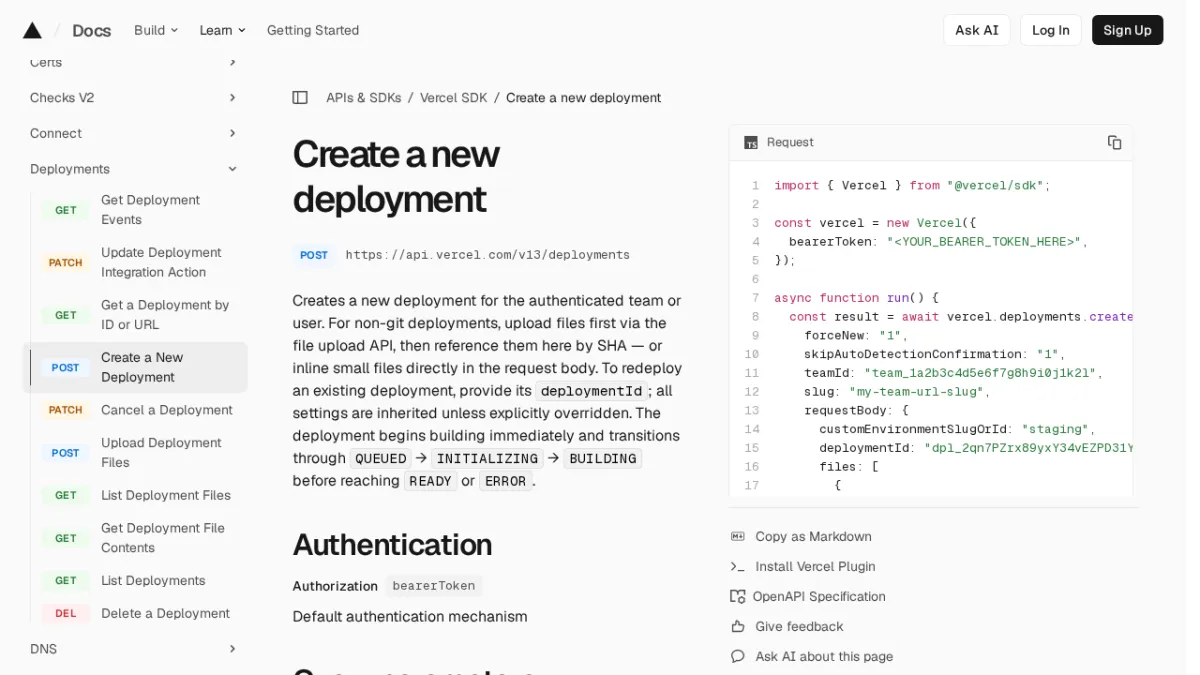
Task: Click the READY status code label
Action: pyautogui.click(x=431, y=481)
